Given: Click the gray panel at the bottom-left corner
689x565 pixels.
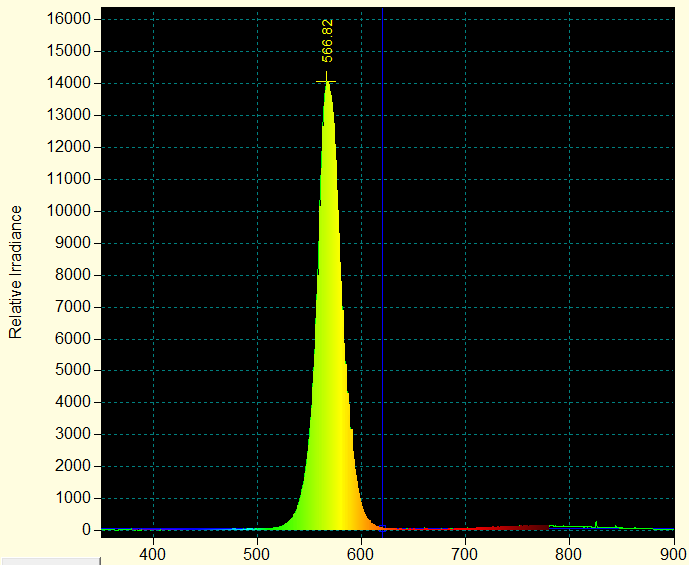Looking at the screenshot, I should (x=50, y=561).
